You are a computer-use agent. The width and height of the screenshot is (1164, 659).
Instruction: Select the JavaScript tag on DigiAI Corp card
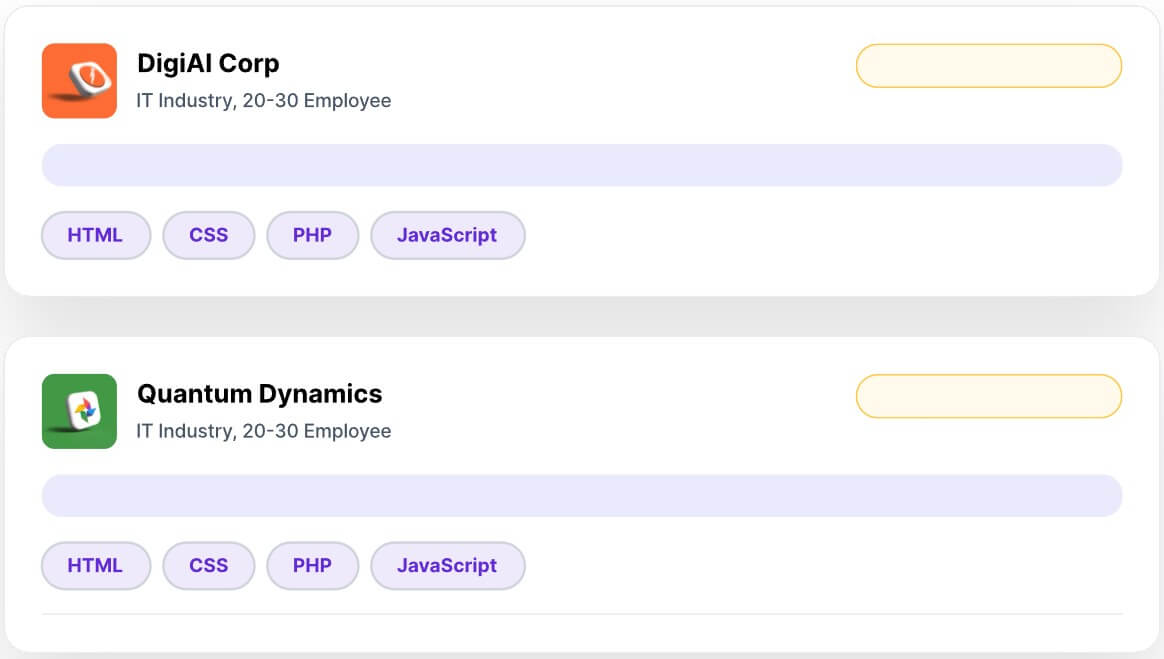pyautogui.click(x=448, y=235)
